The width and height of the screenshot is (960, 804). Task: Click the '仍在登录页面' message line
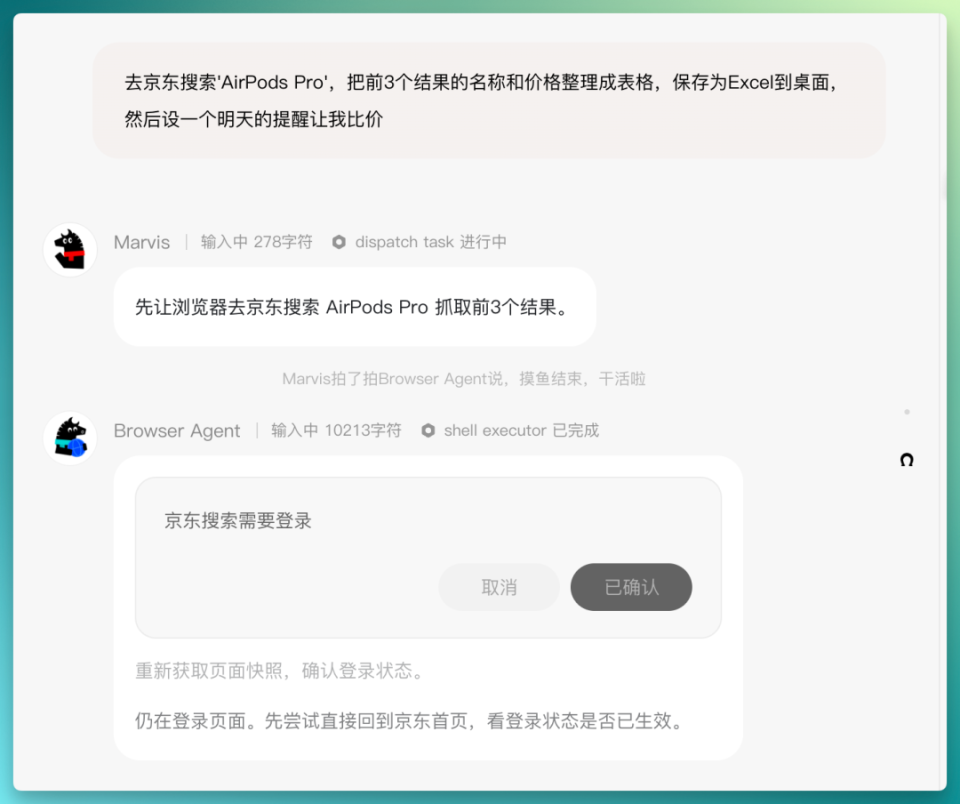[409, 721]
